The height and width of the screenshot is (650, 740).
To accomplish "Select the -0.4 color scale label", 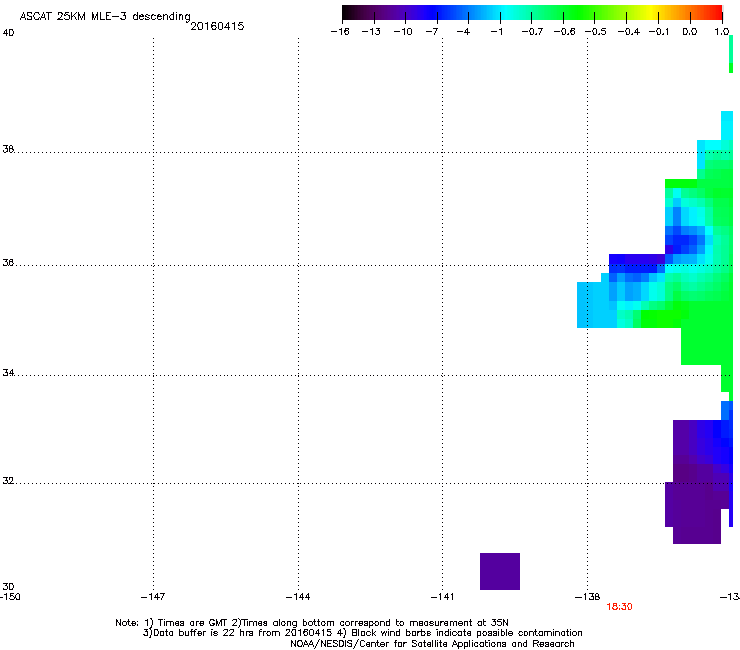I will click(x=629, y=32).
